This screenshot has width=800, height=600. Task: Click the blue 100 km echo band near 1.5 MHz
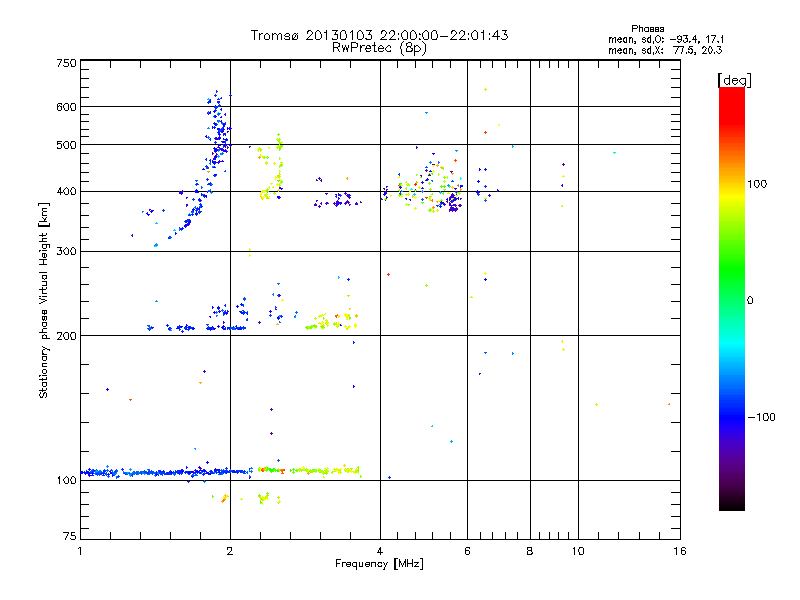[166, 472]
